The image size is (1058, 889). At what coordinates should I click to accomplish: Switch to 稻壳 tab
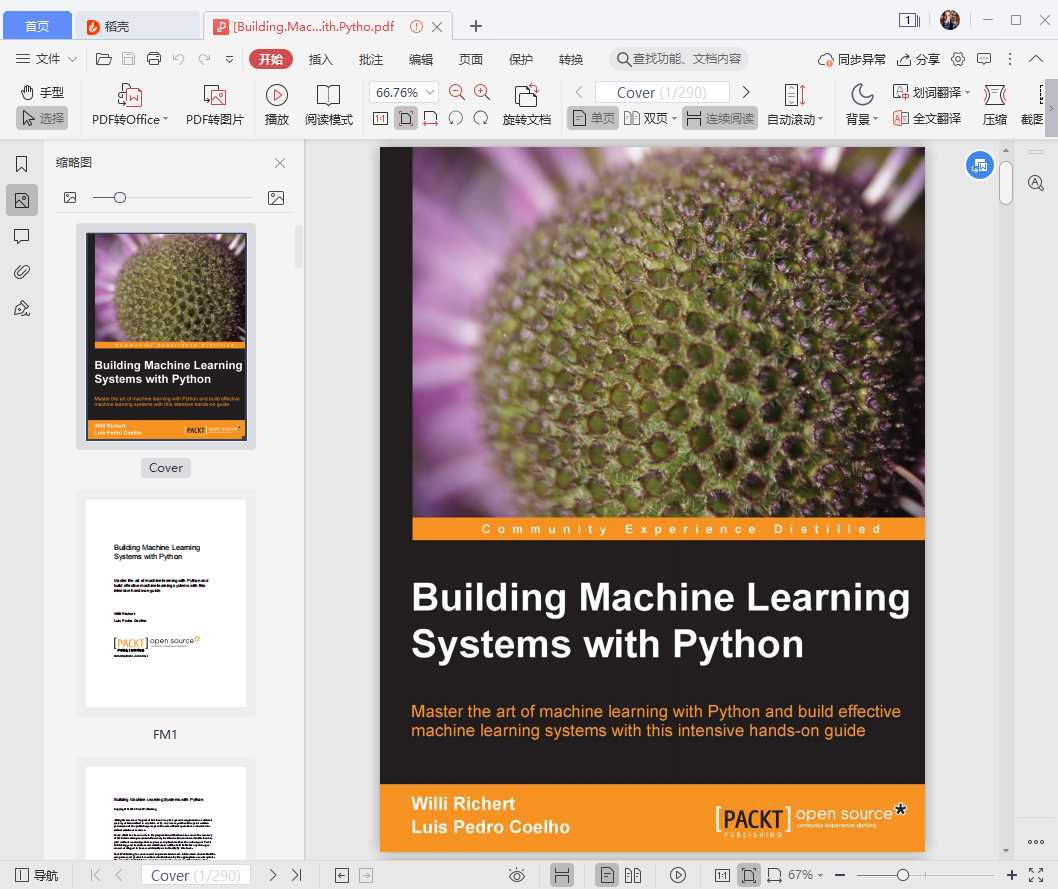(x=138, y=26)
